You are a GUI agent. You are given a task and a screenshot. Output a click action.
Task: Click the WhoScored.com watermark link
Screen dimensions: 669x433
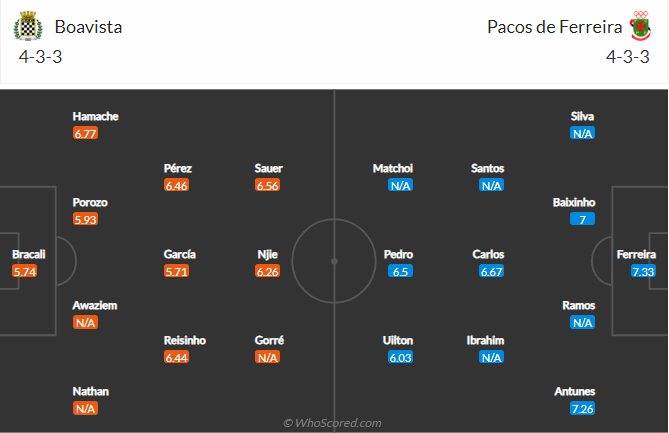pos(333,423)
